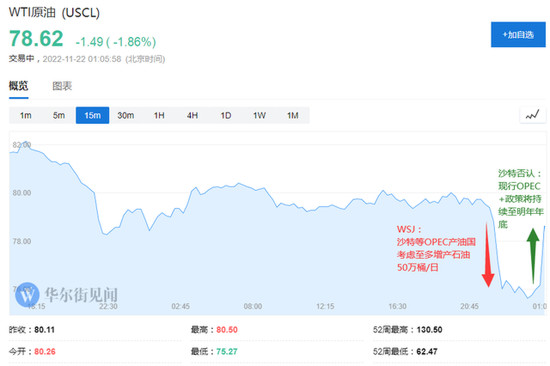Choose the 30m timeframe
550x366 pixels.
tap(126, 115)
